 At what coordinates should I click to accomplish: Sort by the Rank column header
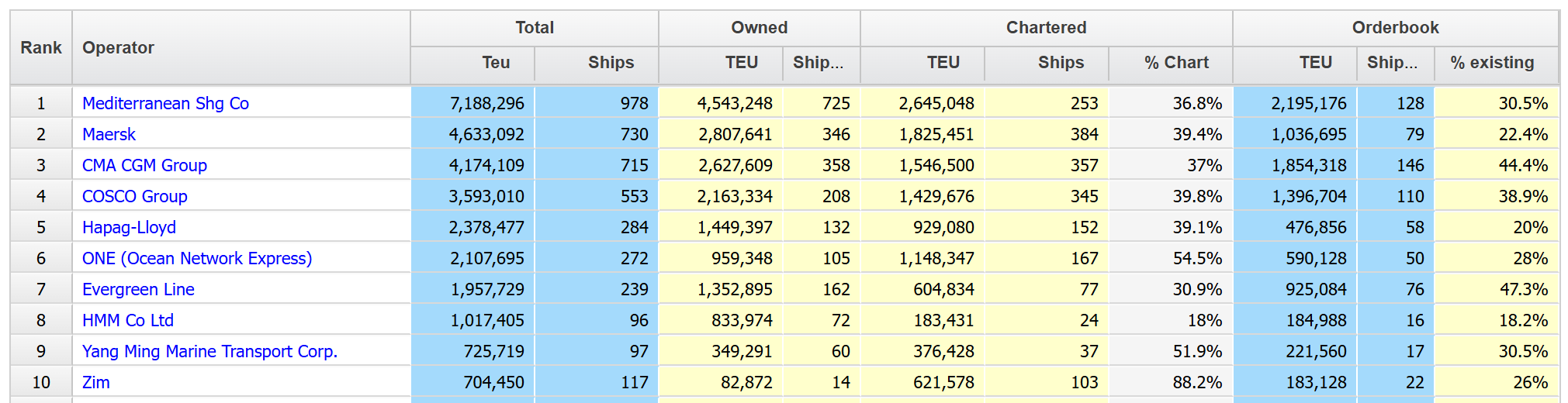[x=41, y=47]
